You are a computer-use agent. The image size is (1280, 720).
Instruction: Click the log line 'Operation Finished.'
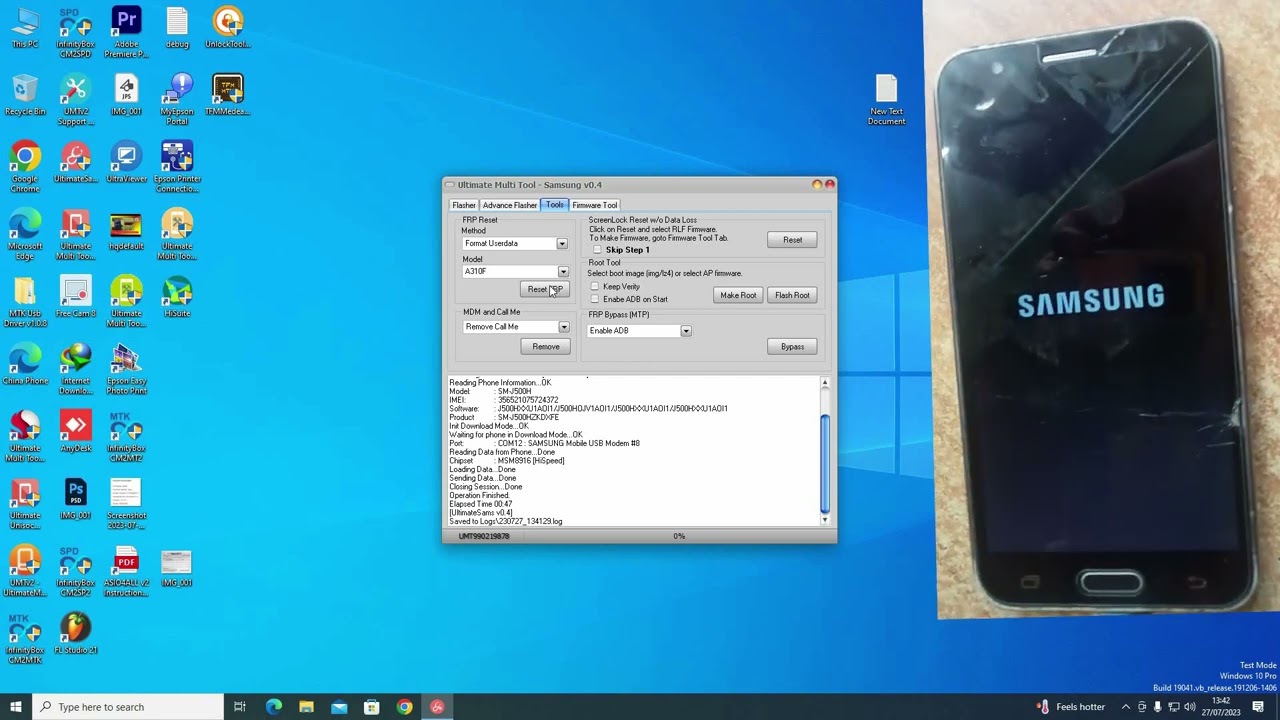click(479, 496)
